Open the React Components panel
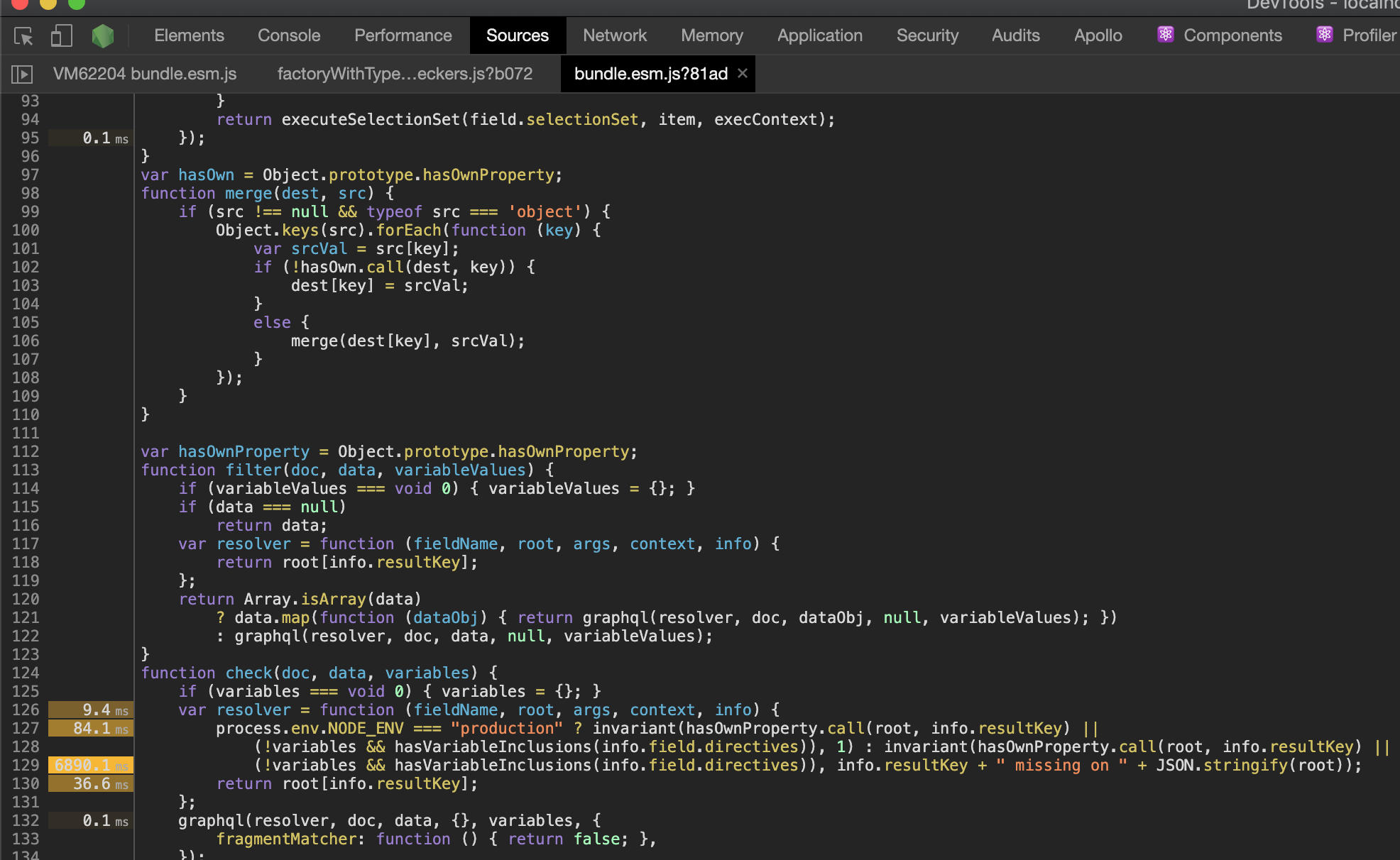Viewport: 1400px width, 860px height. point(1232,35)
